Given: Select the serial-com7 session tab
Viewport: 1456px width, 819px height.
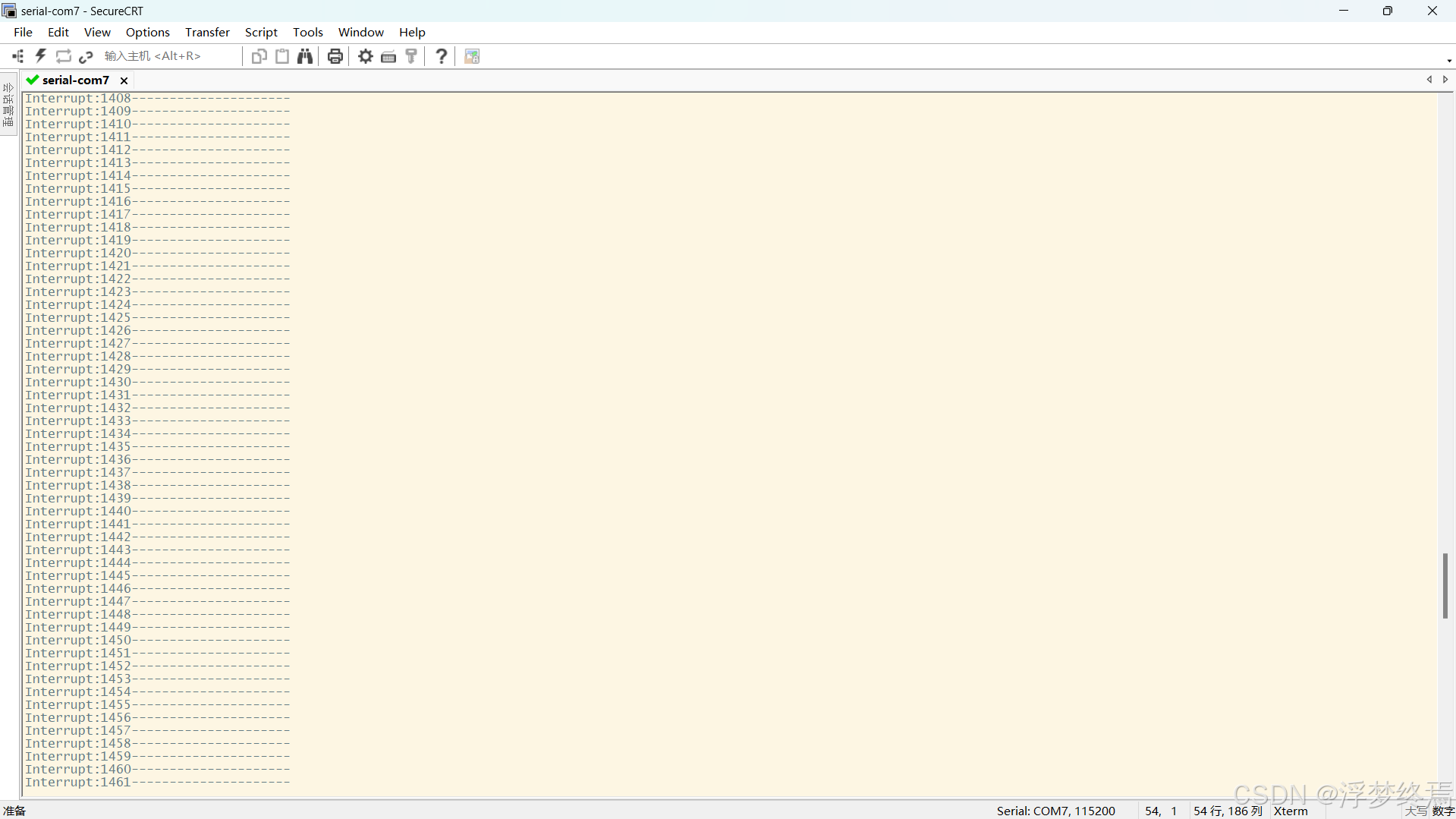Looking at the screenshot, I should tap(76, 80).
